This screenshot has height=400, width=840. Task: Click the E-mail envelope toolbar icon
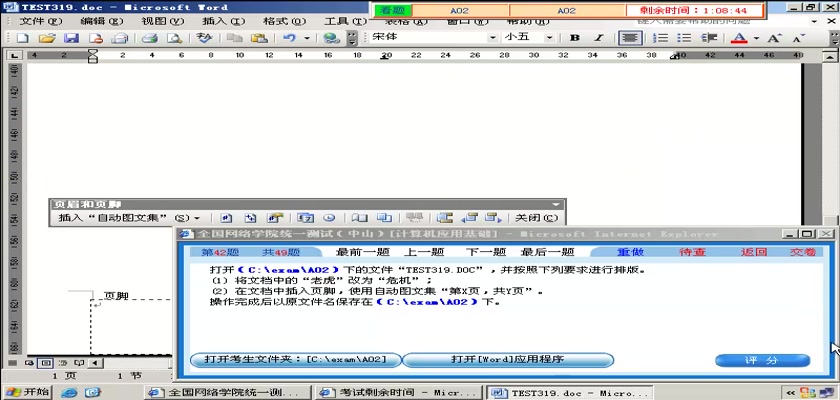(x=119, y=38)
